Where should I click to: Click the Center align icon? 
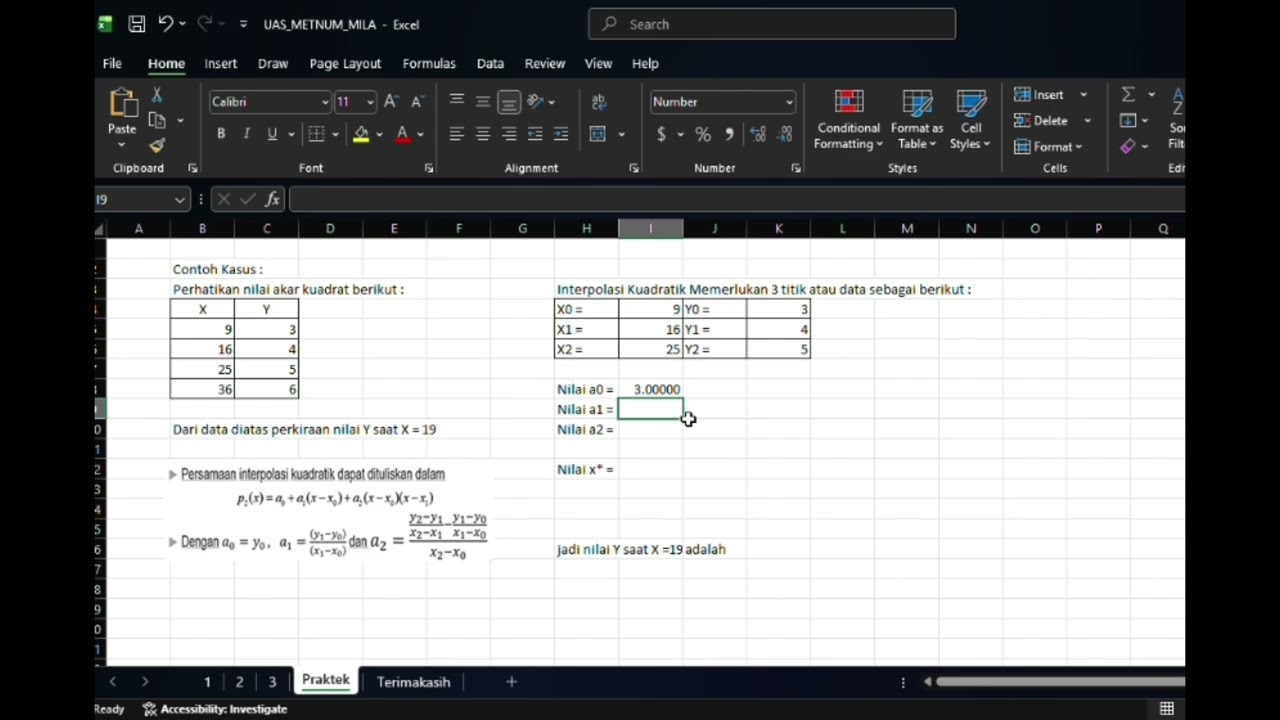point(483,134)
